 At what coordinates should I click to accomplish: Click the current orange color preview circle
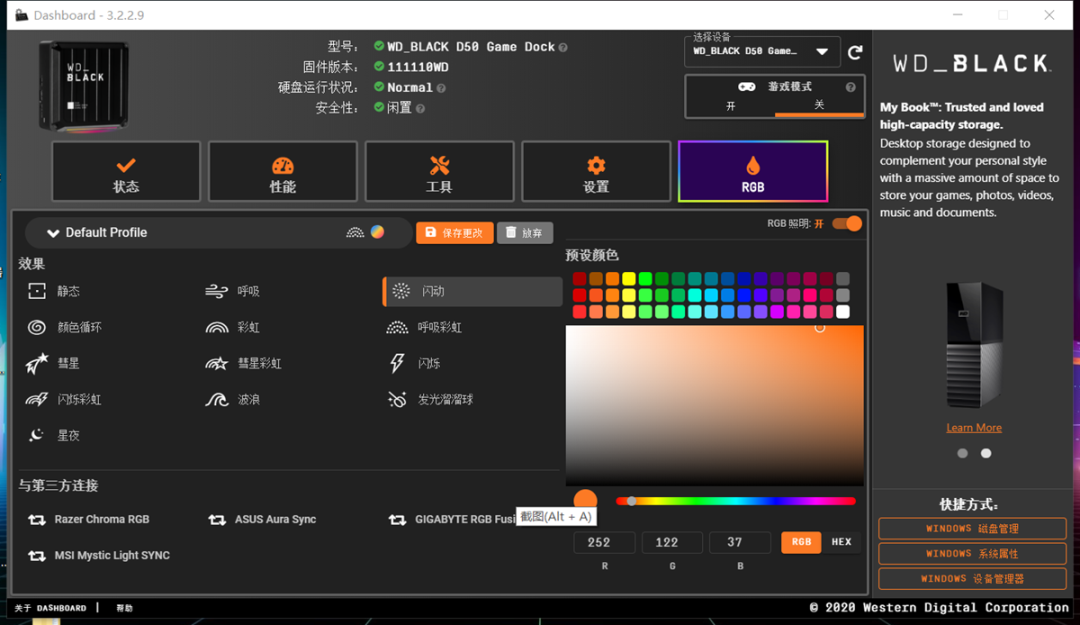[585, 500]
